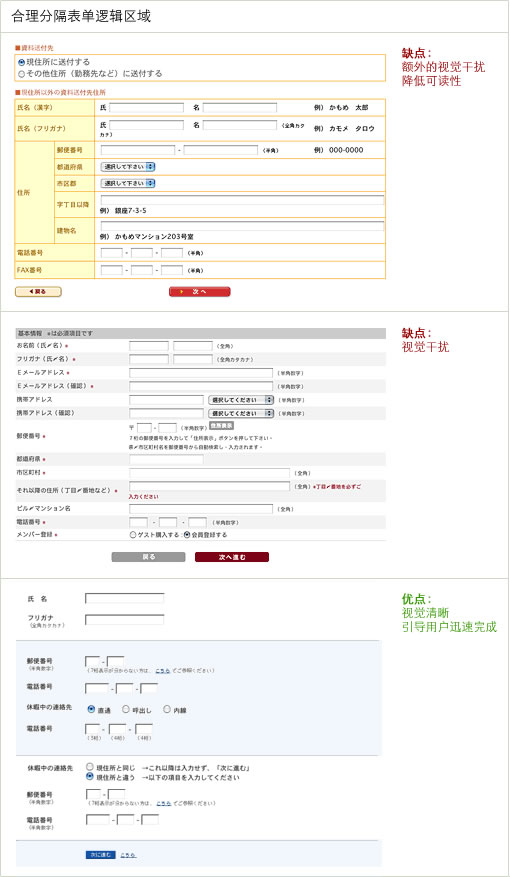Click the example text 例) 銀座7-3-5
This screenshot has width=510, height=877.
pyautogui.click(x=123, y=211)
